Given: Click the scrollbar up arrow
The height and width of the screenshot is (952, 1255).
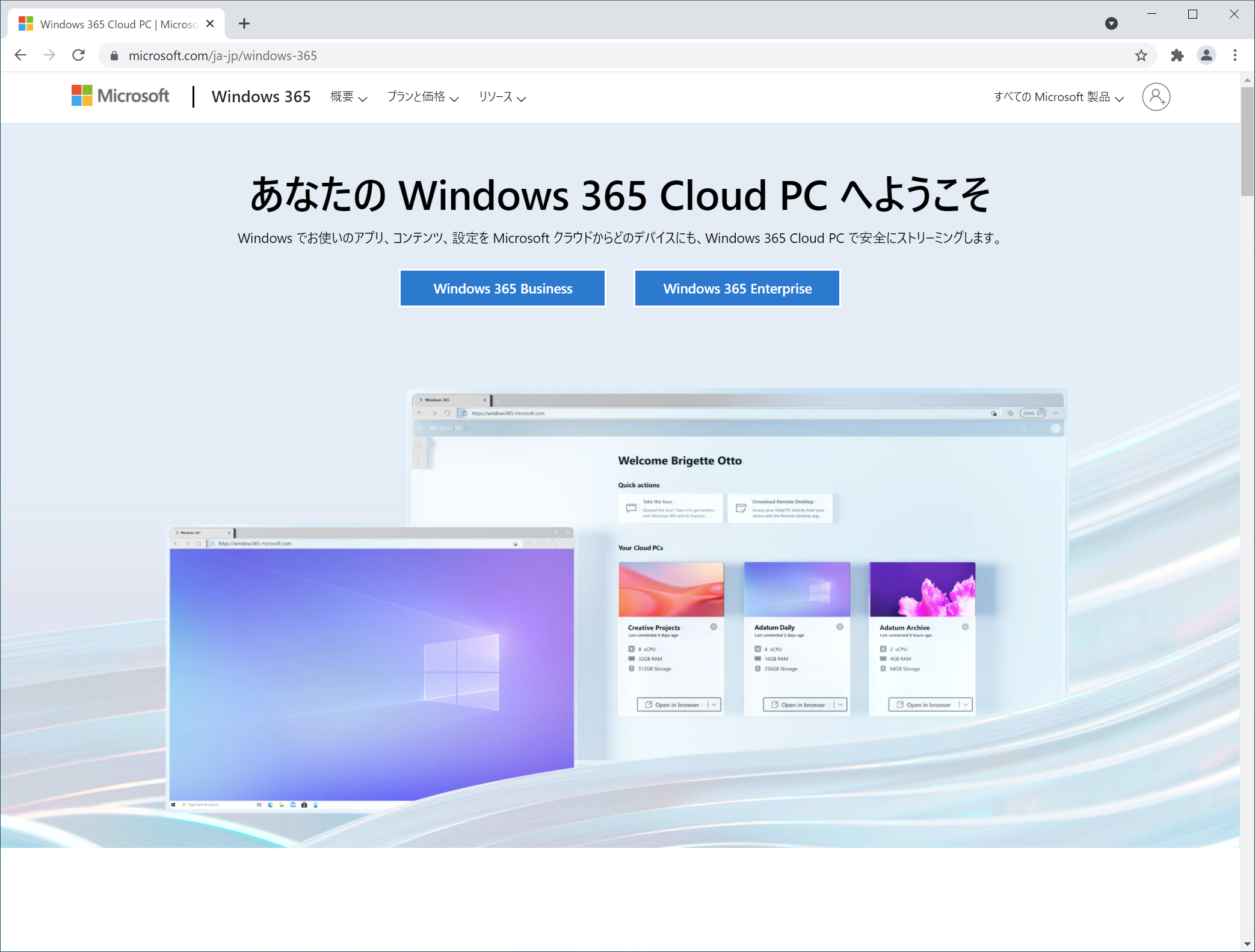Looking at the screenshot, I should 1247,79.
